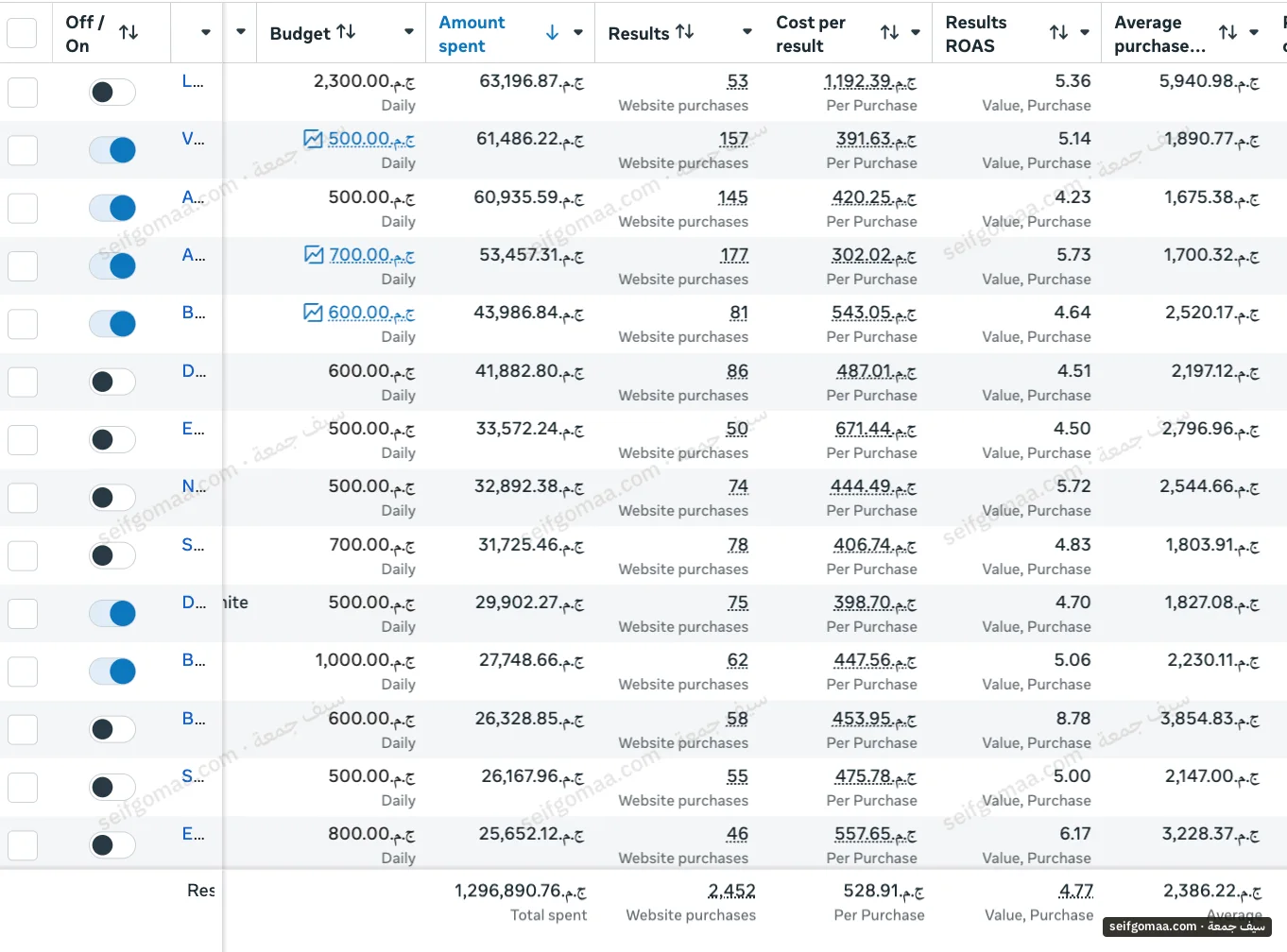1287x952 pixels.
Task: Sort by Results using its arrows icon
Action: 685,32
